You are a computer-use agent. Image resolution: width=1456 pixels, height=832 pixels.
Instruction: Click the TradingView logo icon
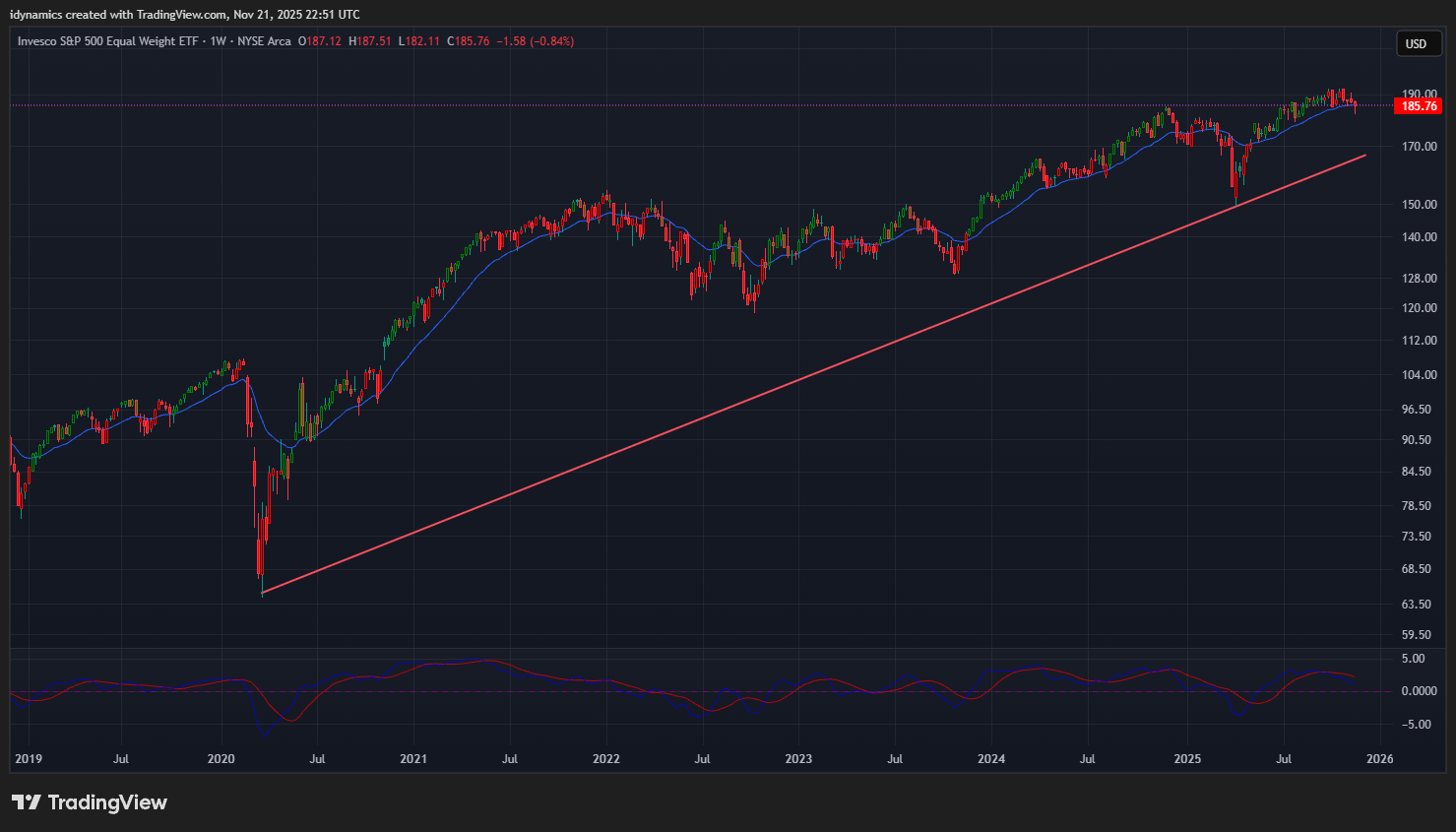coord(26,802)
